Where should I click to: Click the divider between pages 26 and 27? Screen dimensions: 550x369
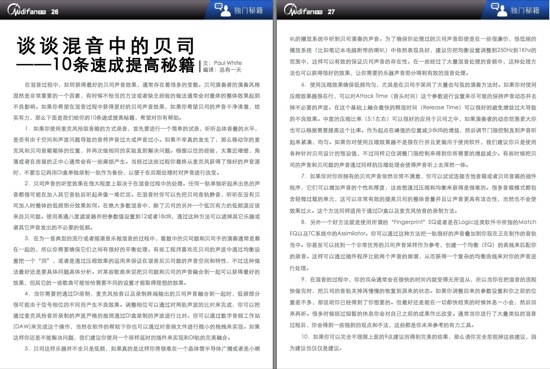[275, 184]
